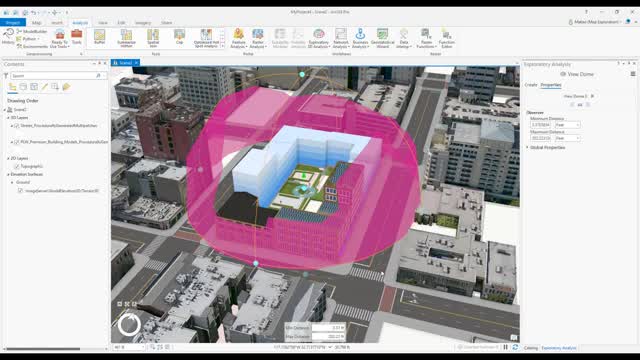Open Network Analysis dropdown

pyautogui.click(x=340, y=38)
